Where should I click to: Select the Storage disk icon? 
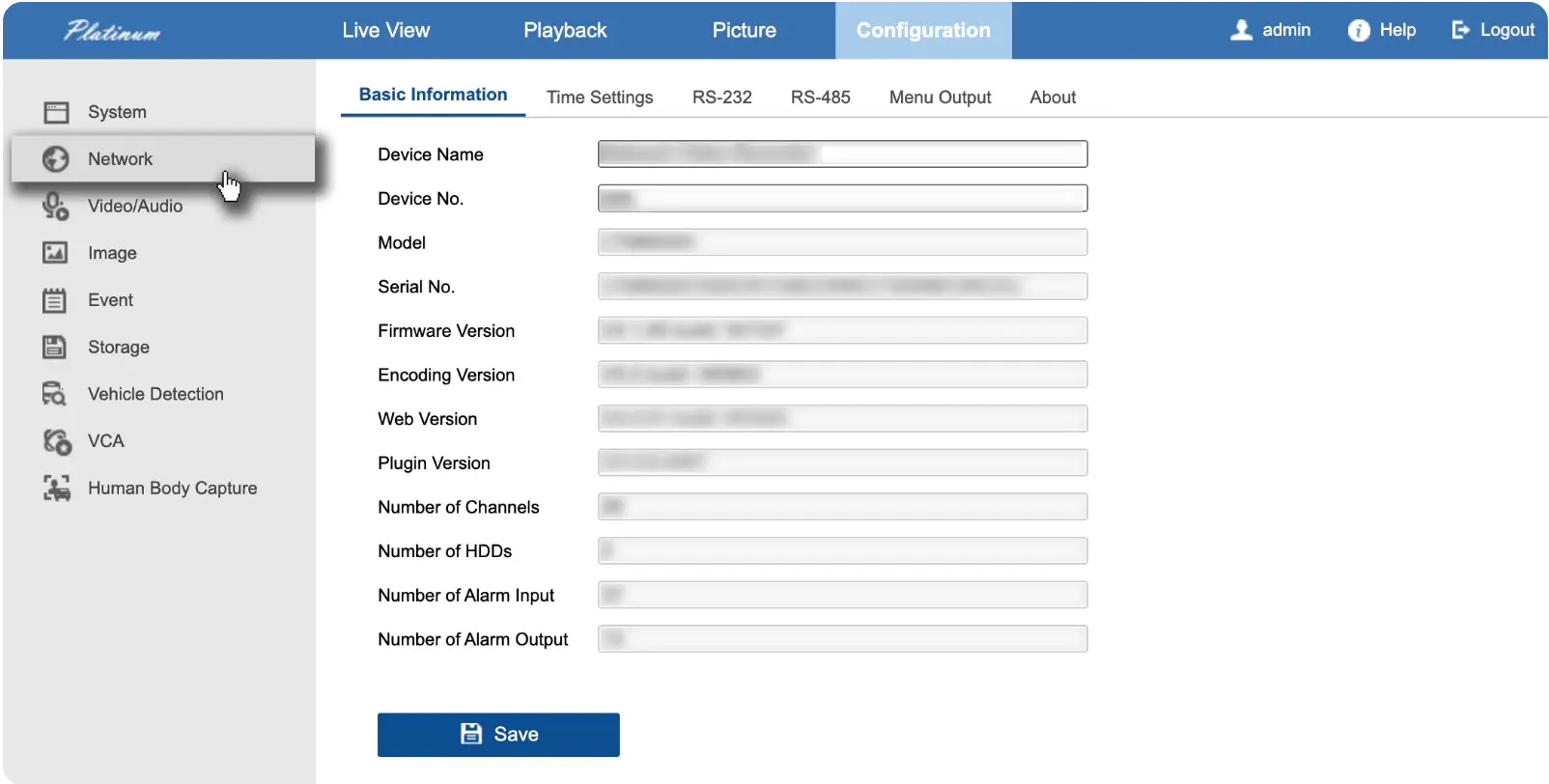(54, 347)
